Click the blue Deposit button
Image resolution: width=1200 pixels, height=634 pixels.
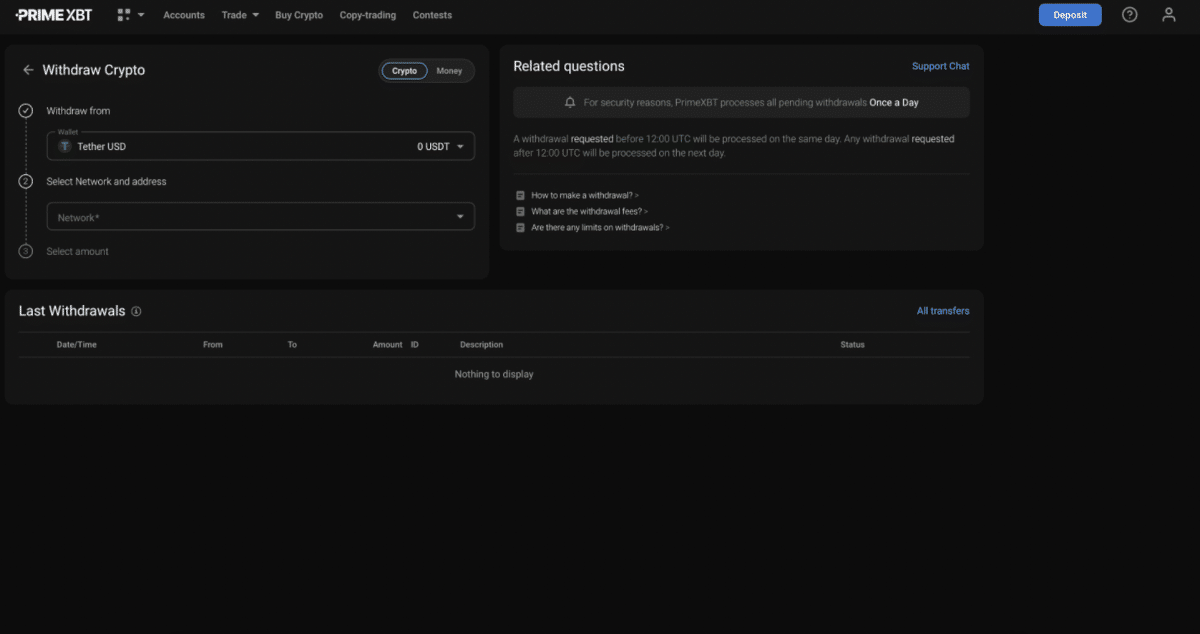[x=1070, y=15]
